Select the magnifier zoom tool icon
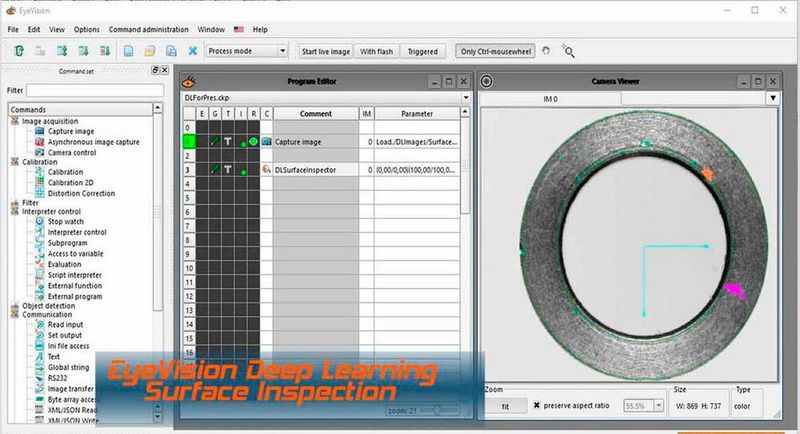Viewport: 800px width, 434px height. point(568,51)
